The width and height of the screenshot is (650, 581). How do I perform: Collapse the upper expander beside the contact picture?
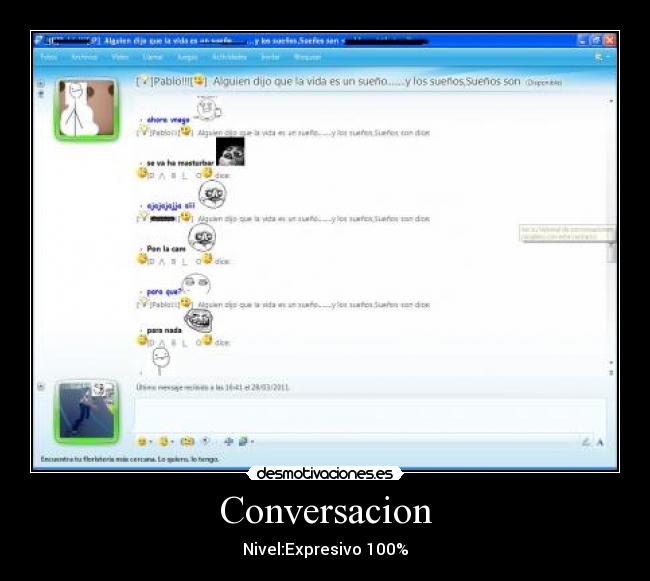coord(41,83)
